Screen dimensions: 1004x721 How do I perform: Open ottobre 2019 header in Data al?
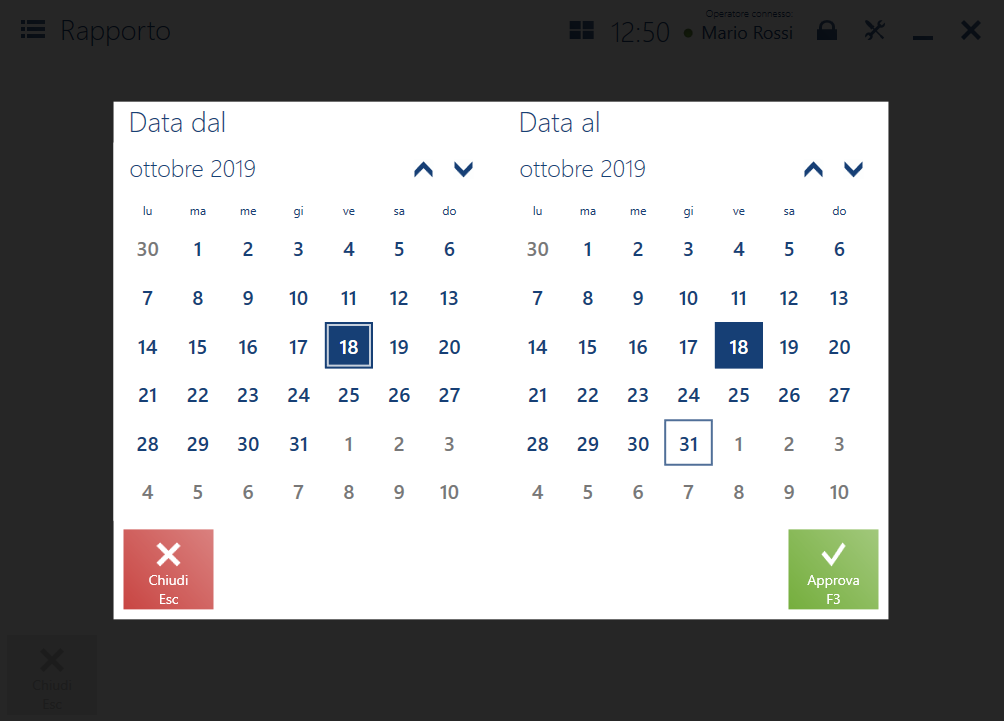pos(583,169)
